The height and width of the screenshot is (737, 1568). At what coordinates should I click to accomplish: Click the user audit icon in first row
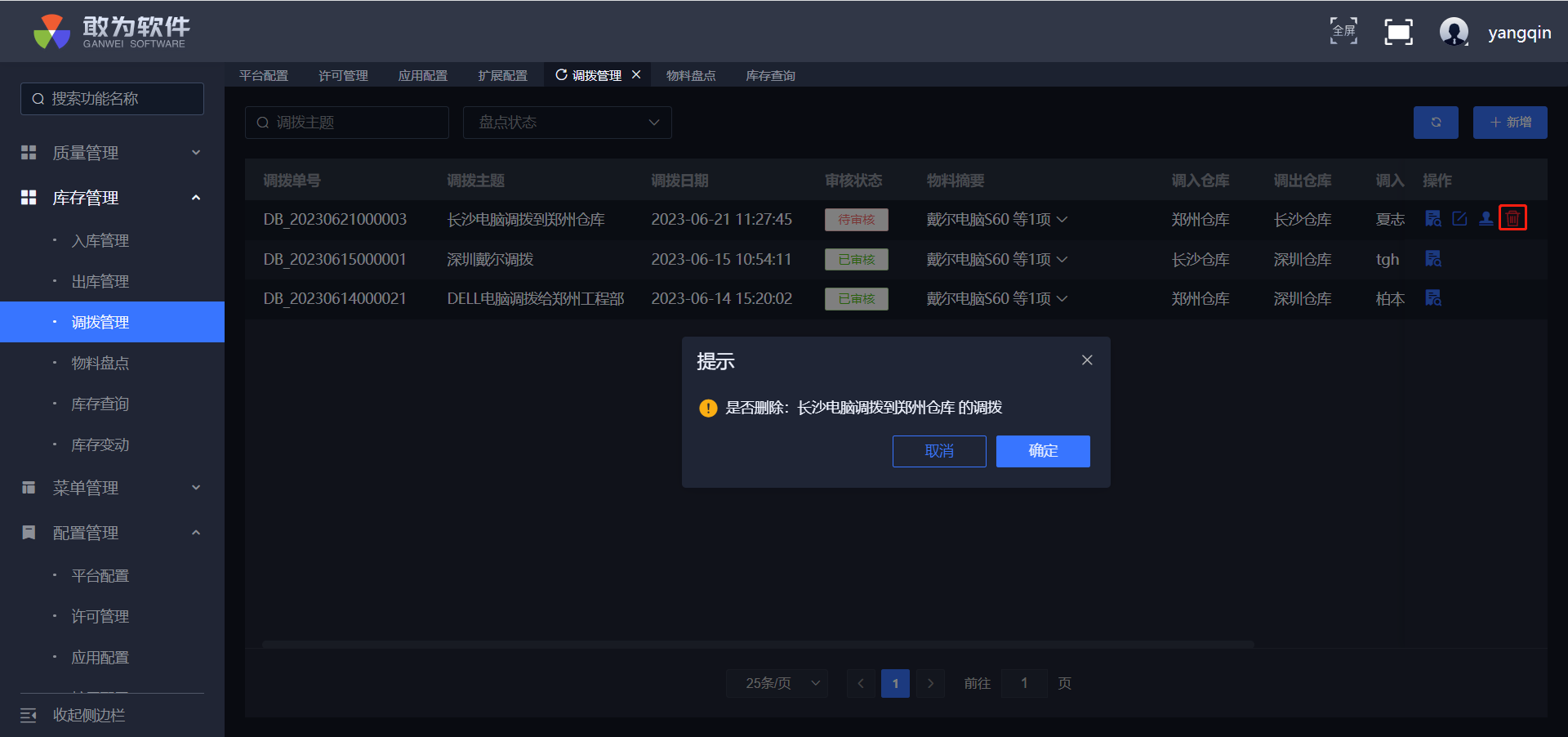(1486, 219)
